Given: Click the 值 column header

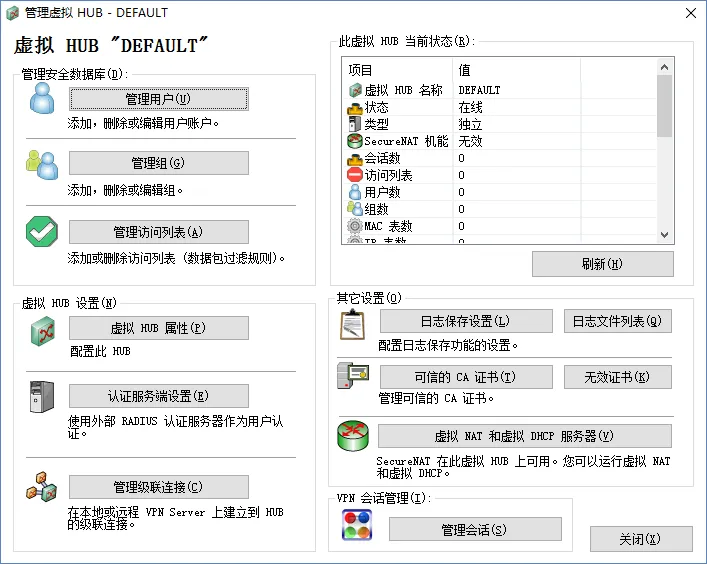Looking at the screenshot, I should (516, 70).
